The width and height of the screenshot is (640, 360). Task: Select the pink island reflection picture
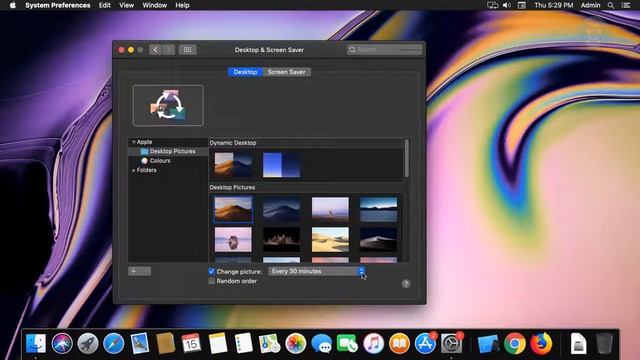tap(233, 240)
